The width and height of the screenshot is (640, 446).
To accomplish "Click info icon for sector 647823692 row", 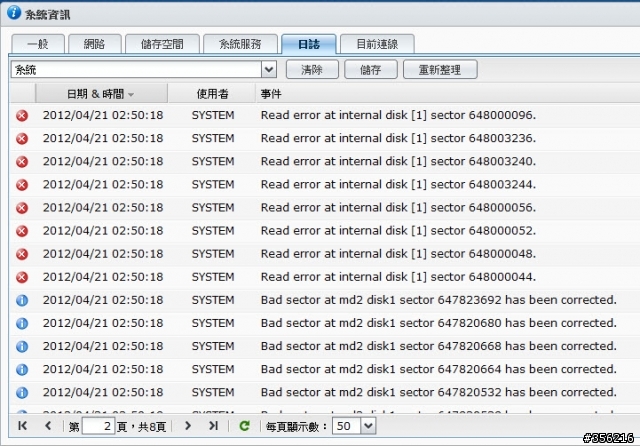I will point(22,300).
